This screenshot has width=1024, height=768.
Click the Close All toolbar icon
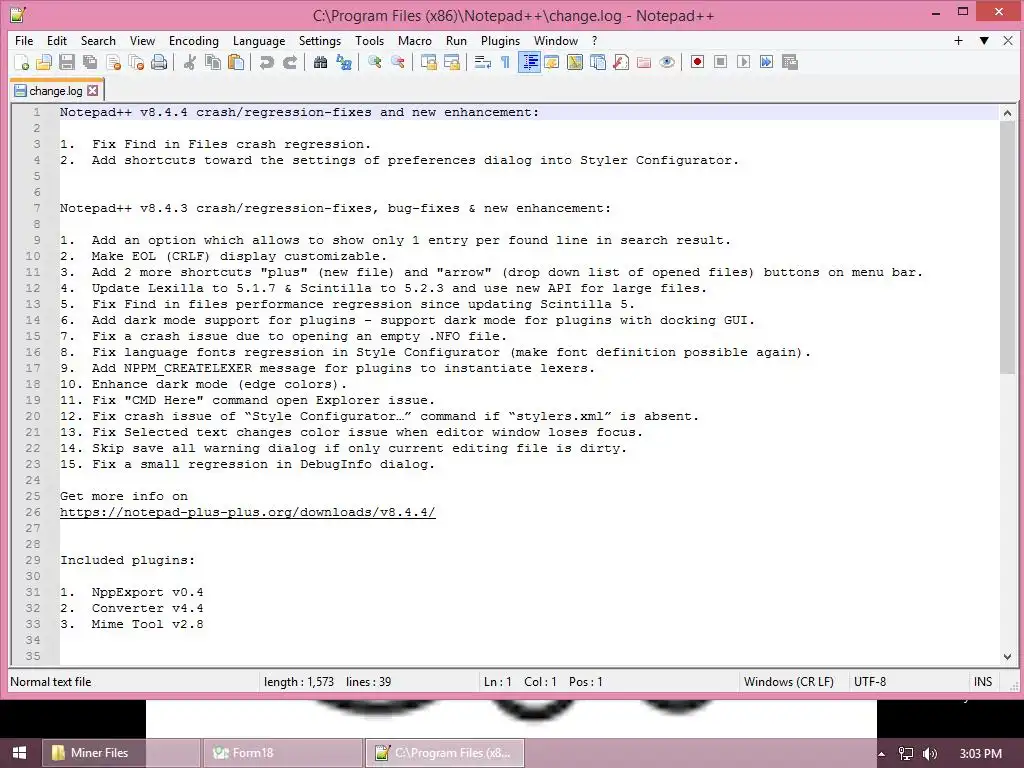136,62
